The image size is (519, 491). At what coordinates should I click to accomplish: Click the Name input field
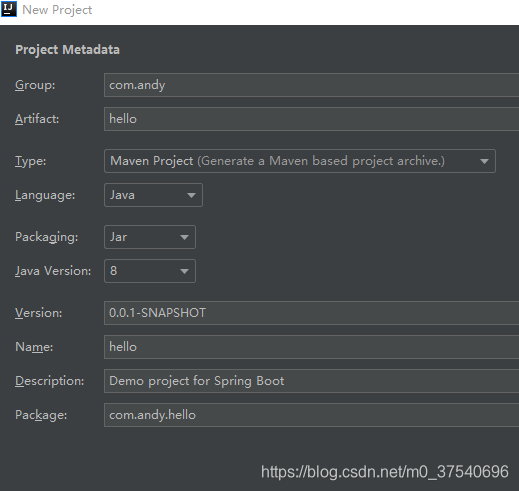pyautogui.click(x=311, y=347)
